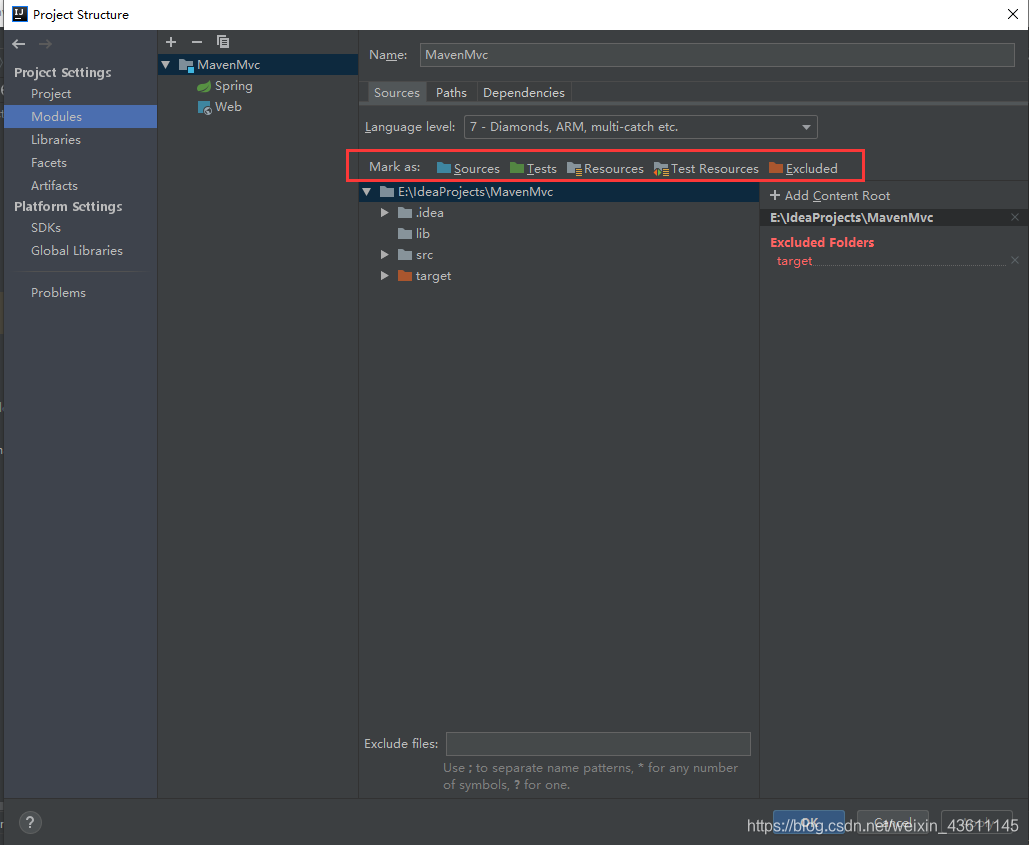Screen dimensions: 1029x845
Task: Switch to the Paths tab
Action: click(452, 93)
